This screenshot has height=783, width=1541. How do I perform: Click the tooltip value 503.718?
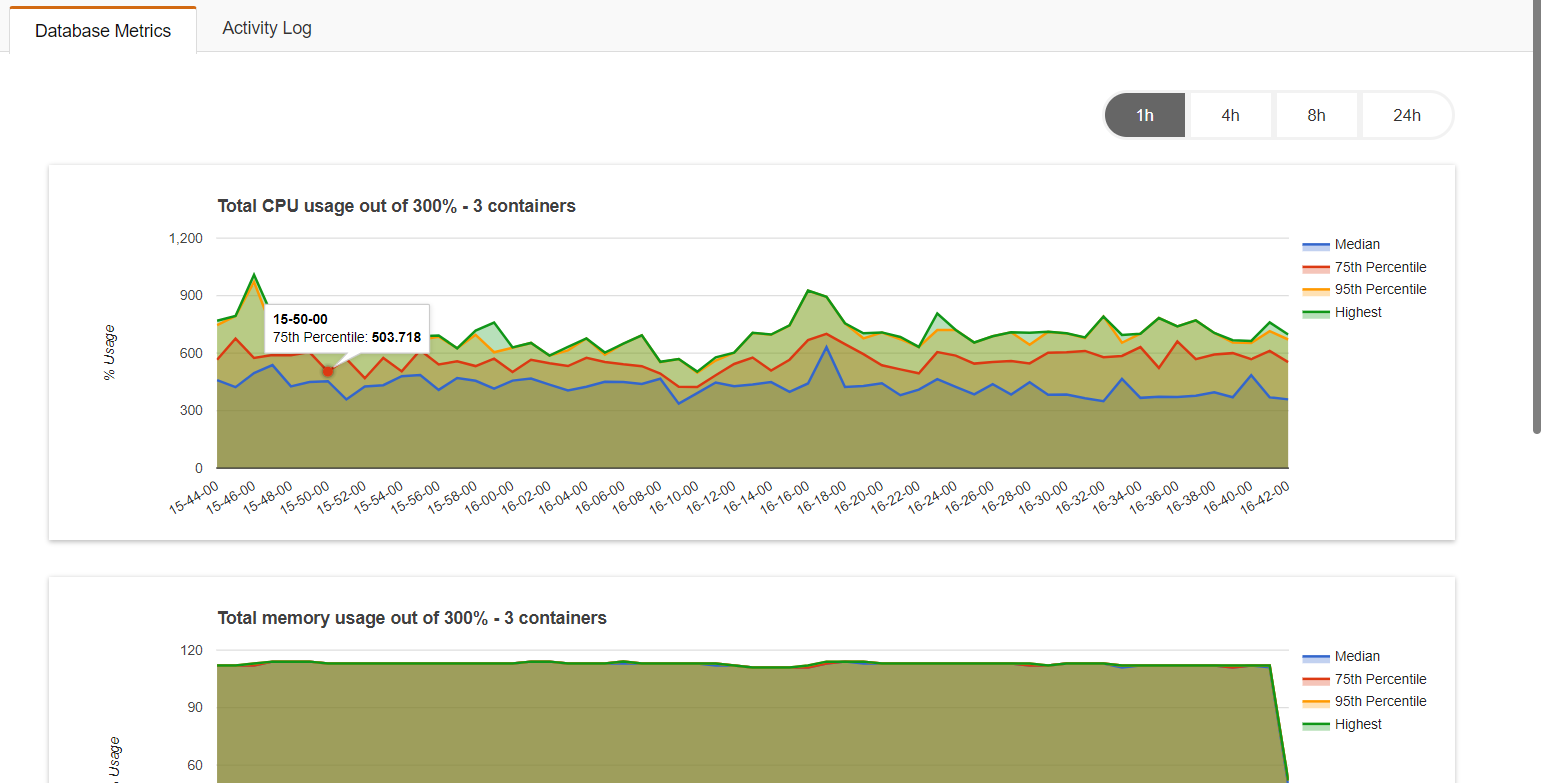[396, 337]
